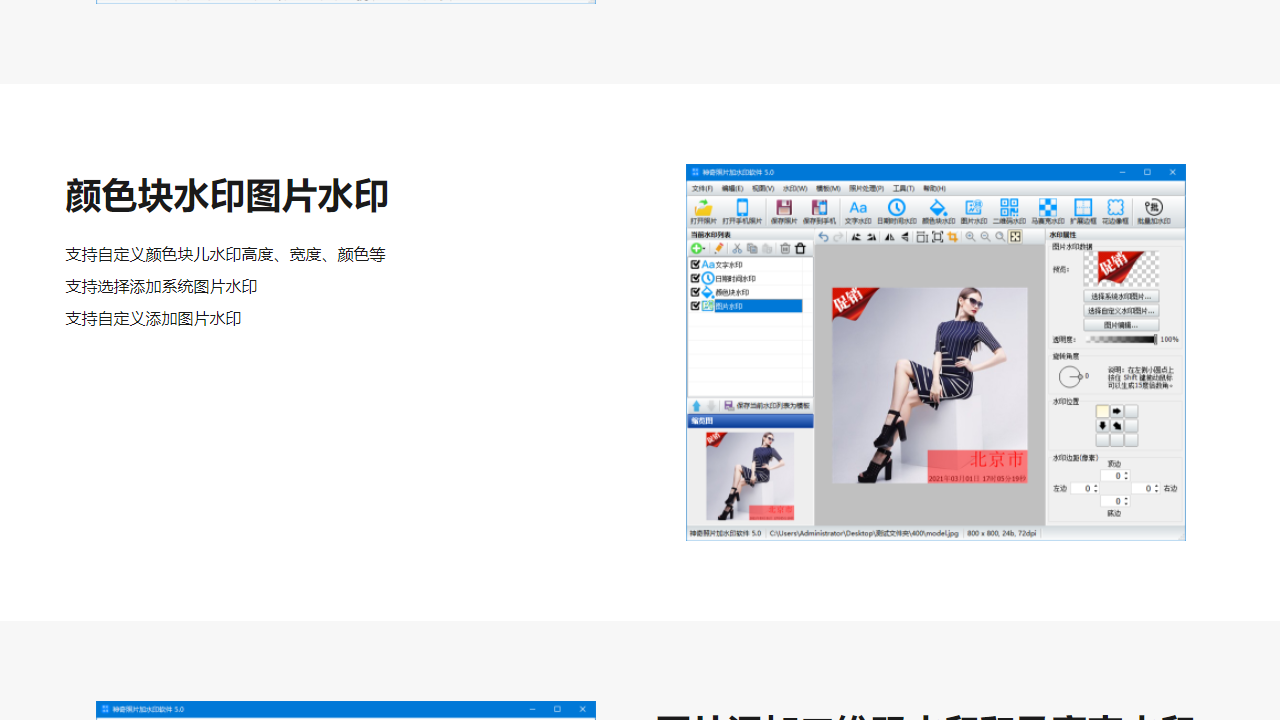This screenshot has width=1280, height=720.
Task: Toggle the 颜色块水印 checkbox in the list
Action: [695, 292]
